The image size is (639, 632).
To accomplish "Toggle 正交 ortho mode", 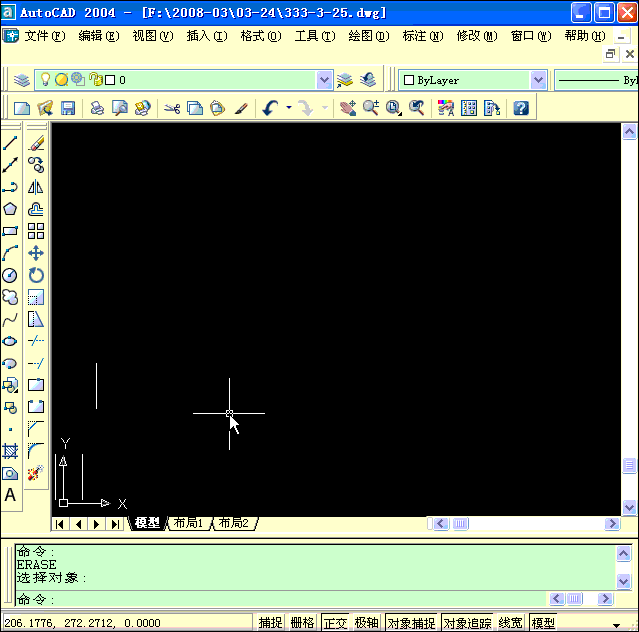I will coord(335,623).
